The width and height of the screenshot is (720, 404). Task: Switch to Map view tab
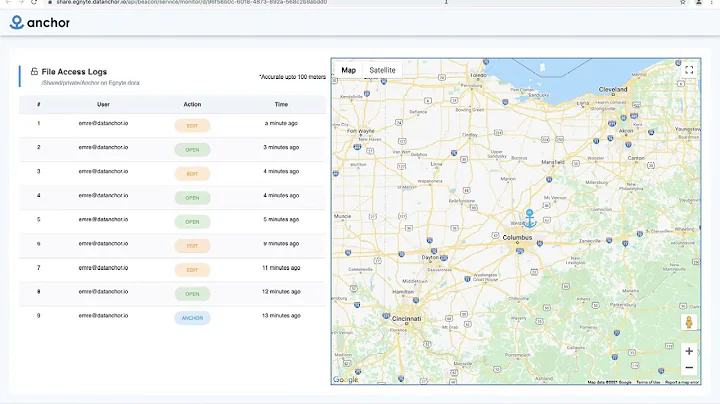pos(349,70)
